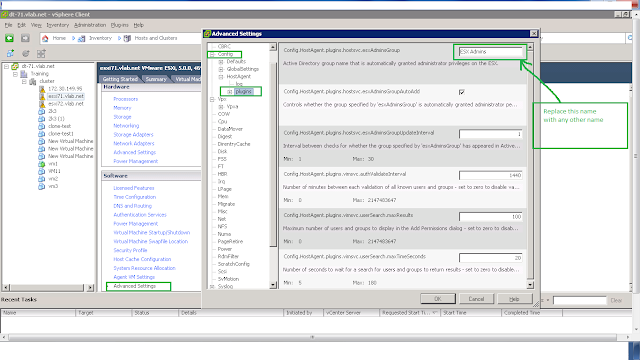Open the Administration menu
The width and height of the screenshot is (640, 360).
click(x=90, y=25)
